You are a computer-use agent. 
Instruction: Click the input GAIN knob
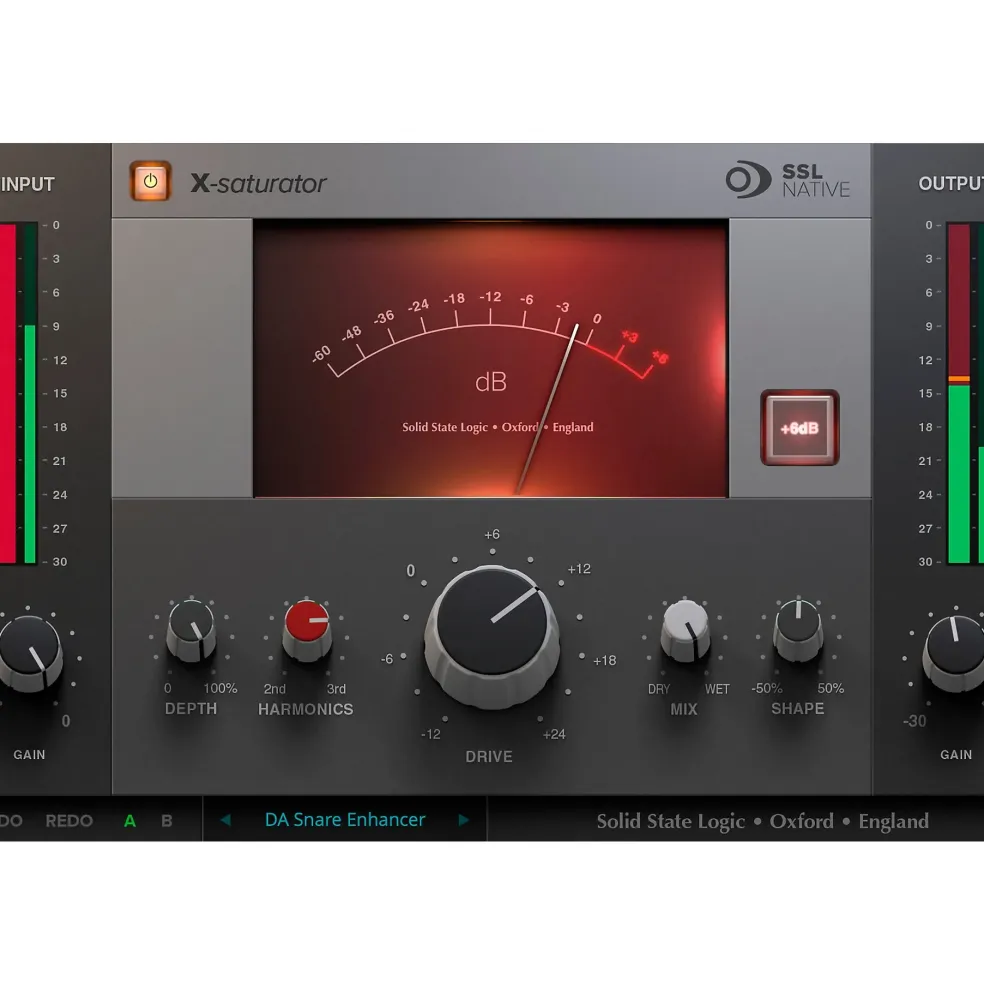pyautogui.click(x=28, y=653)
